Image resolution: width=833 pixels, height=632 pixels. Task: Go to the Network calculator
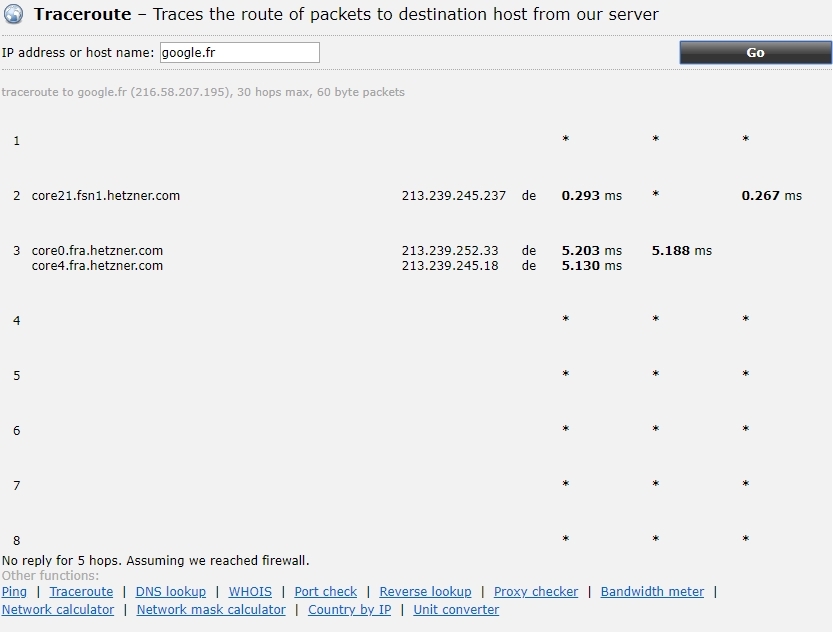point(58,610)
